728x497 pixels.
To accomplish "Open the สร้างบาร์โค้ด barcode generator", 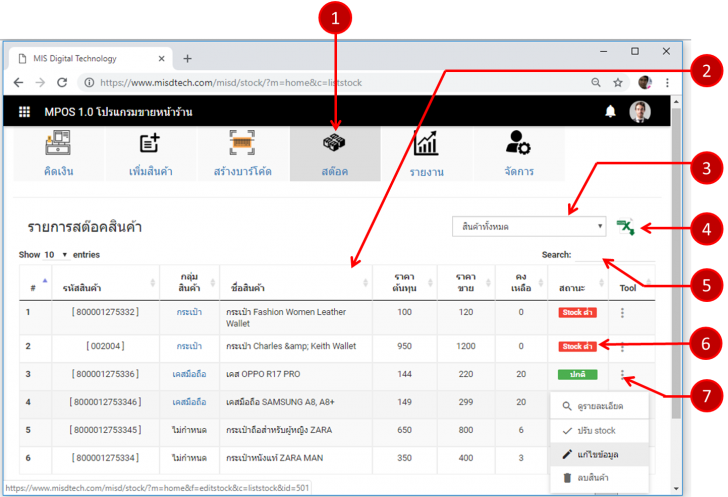I will 242,154.
